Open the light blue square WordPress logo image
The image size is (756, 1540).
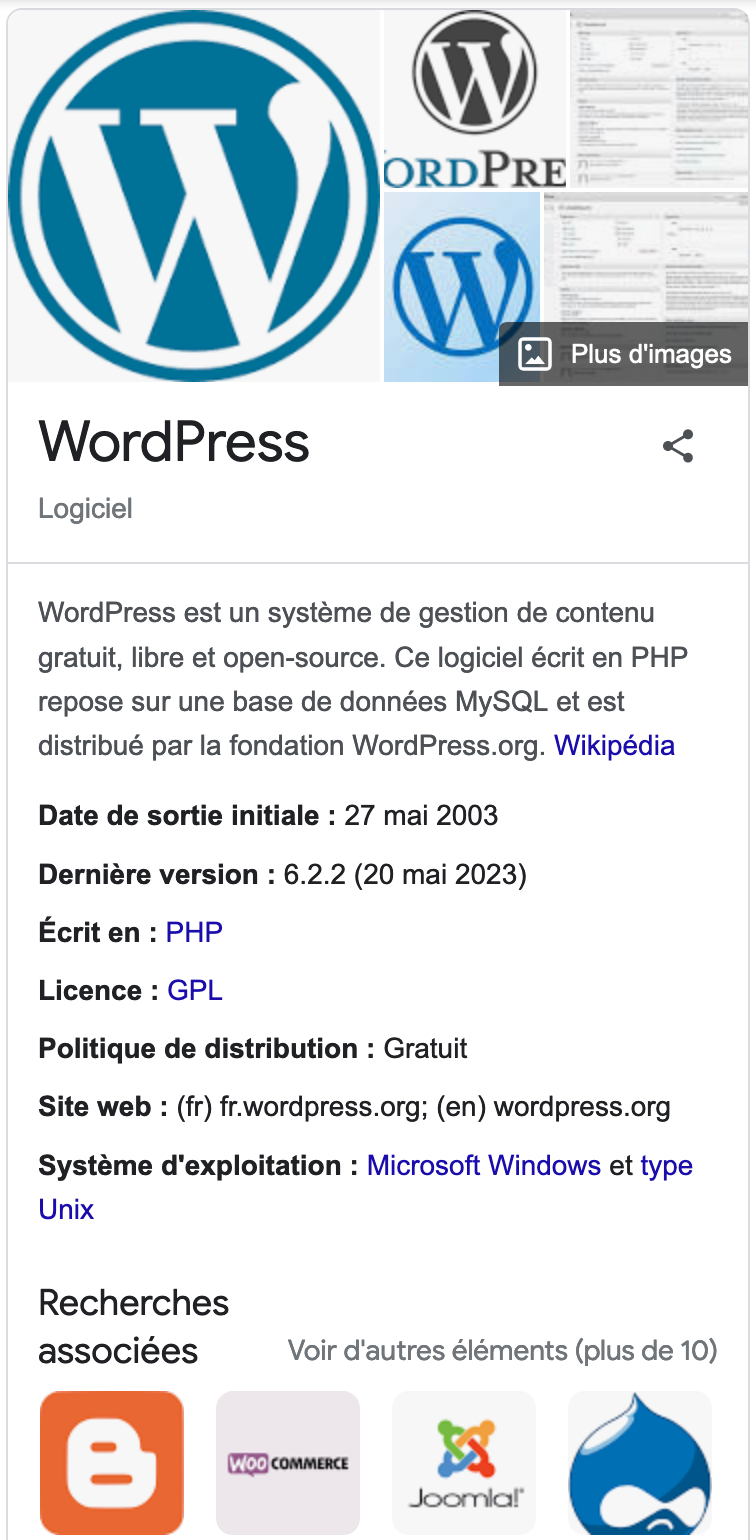(x=462, y=287)
